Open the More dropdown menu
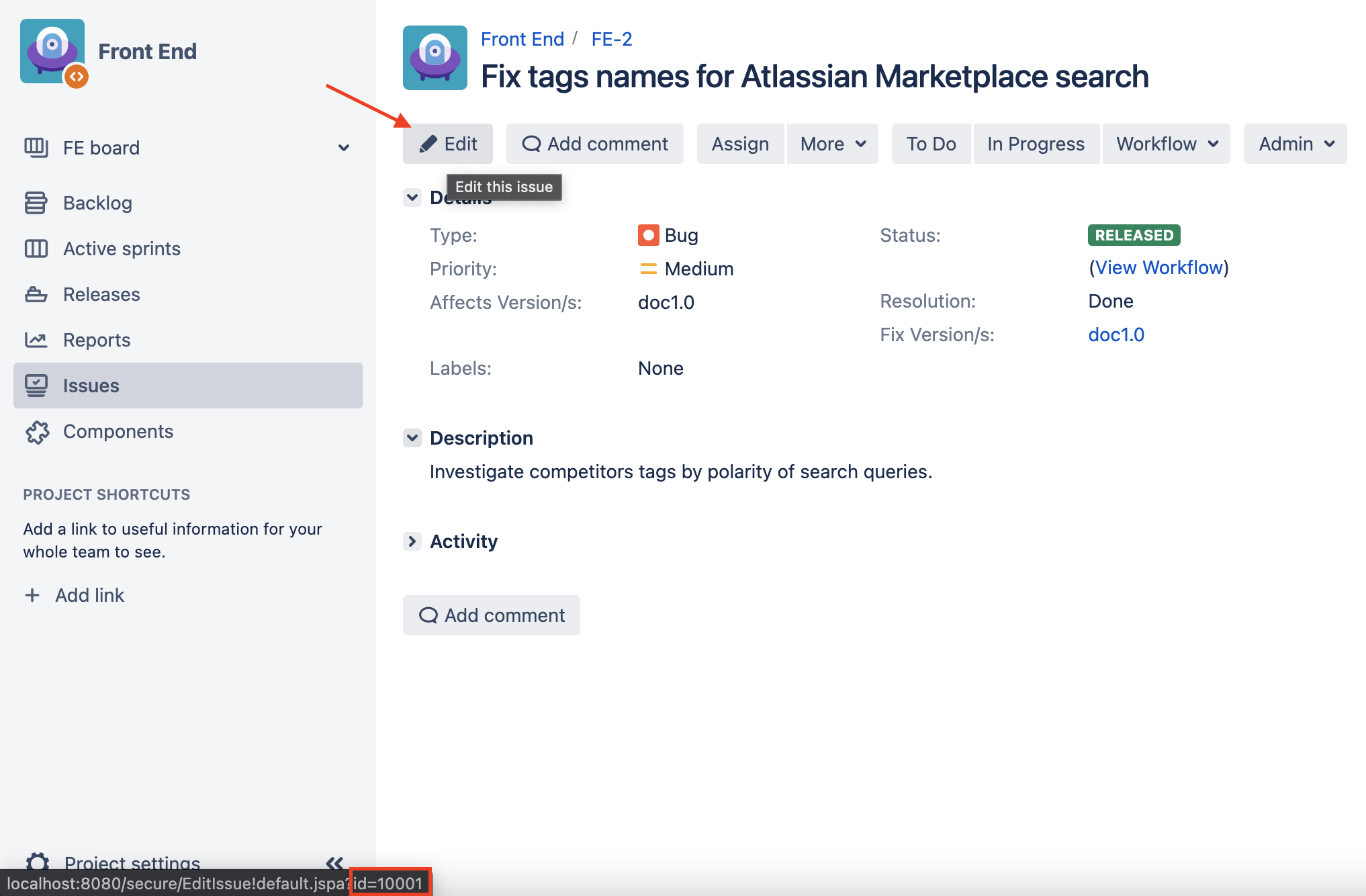This screenshot has height=896, width=1366. (832, 144)
